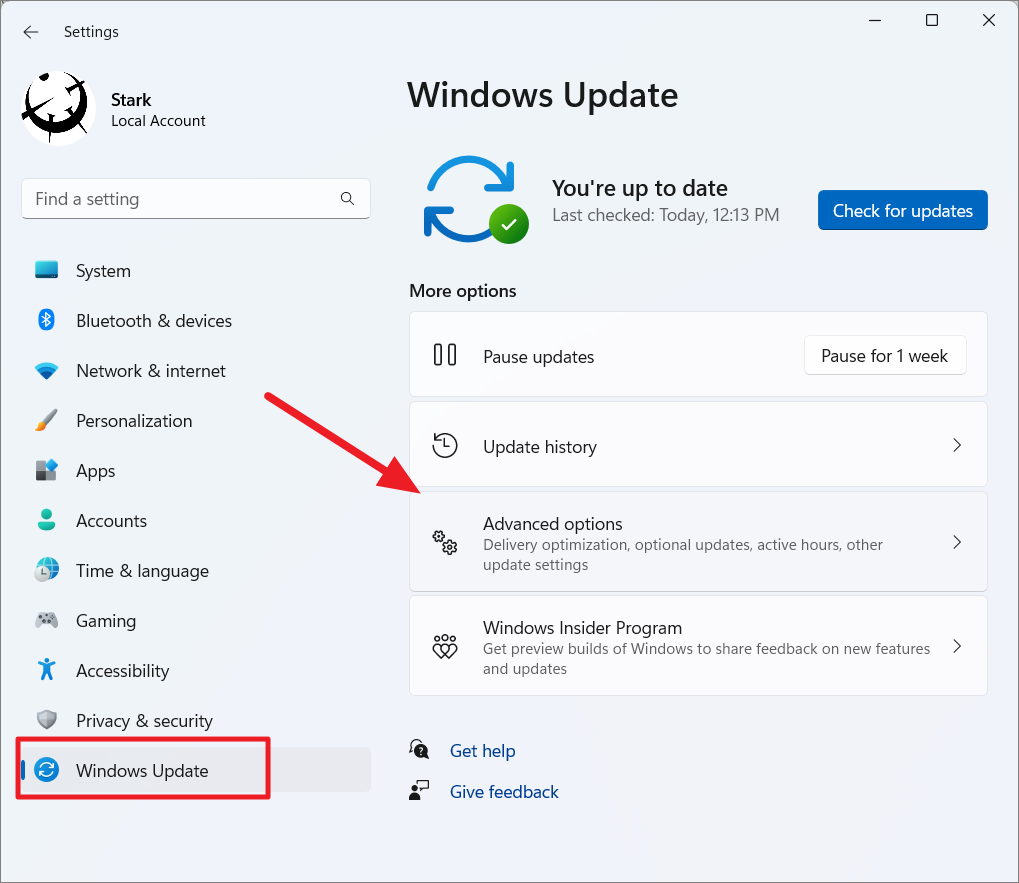Image resolution: width=1019 pixels, height=883 pixels.
Task: Open Accessibility settings
Action: (x=196, y=671)
